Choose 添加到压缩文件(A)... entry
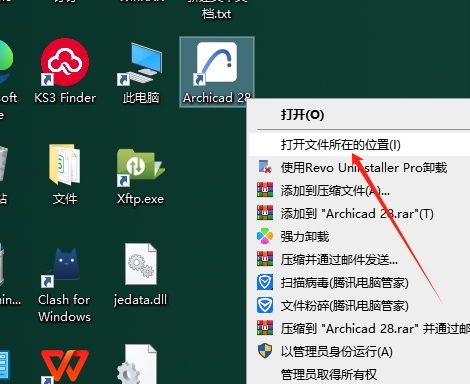Screen dimensions: 470x384 [x=359, y=190]
